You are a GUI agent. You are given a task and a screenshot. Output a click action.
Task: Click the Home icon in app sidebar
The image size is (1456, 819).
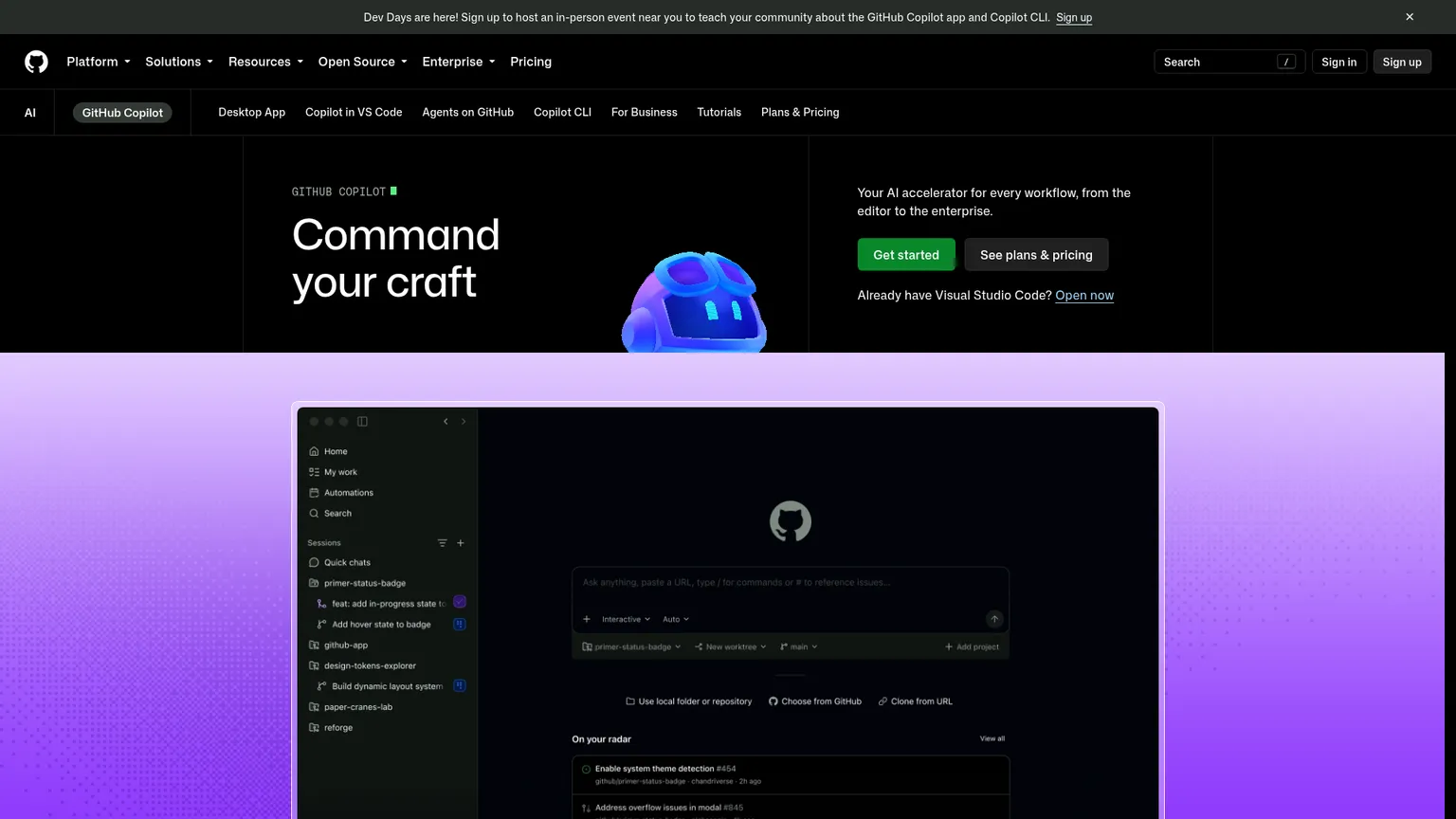[314, 451]
